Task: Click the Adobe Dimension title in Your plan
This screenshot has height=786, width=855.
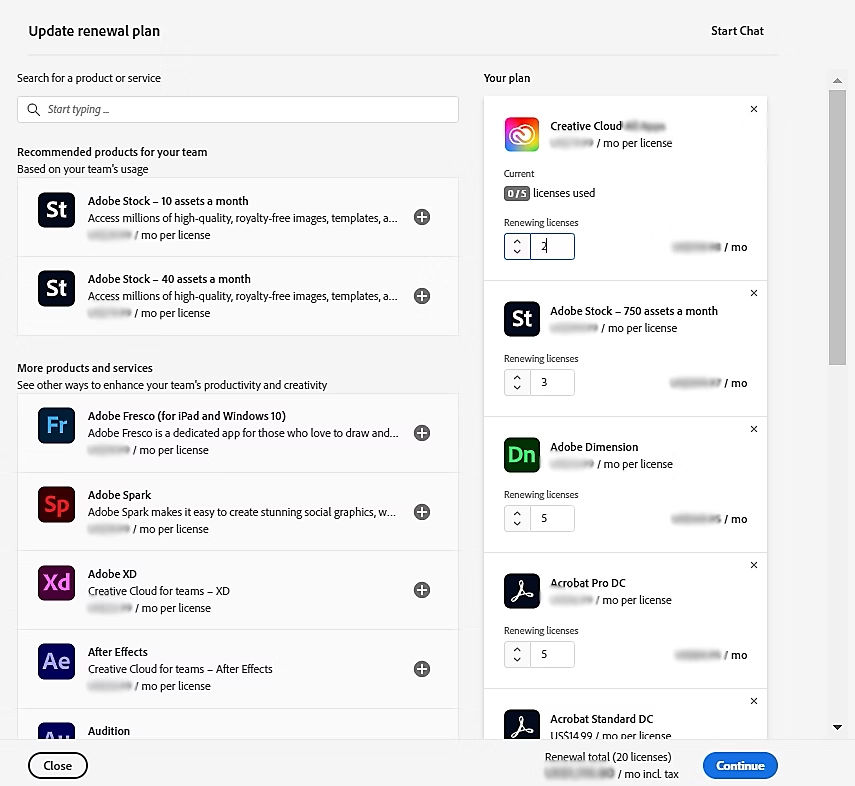Action: tap(594, 447)
